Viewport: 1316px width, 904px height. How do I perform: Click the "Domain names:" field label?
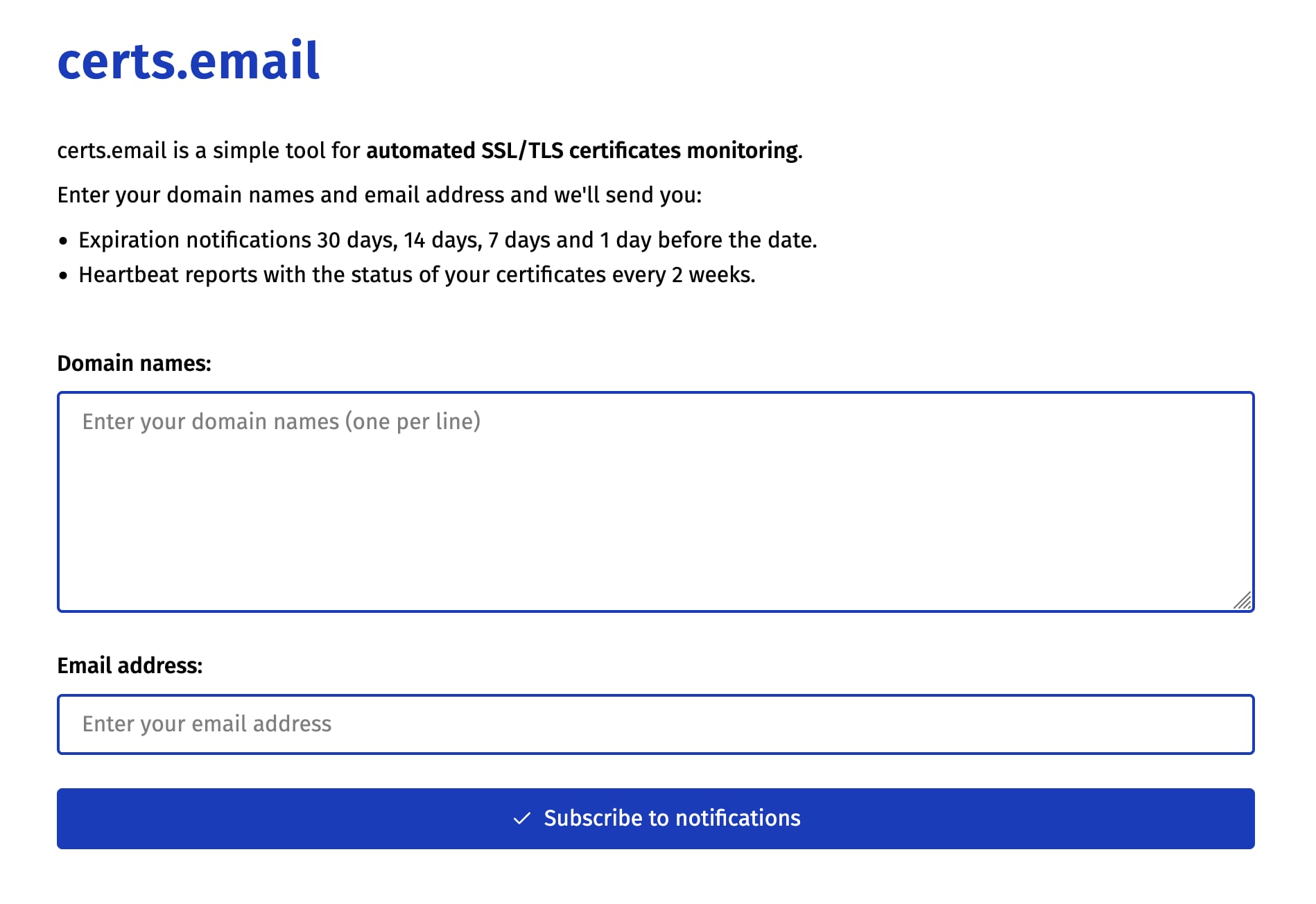click(134, 363)
